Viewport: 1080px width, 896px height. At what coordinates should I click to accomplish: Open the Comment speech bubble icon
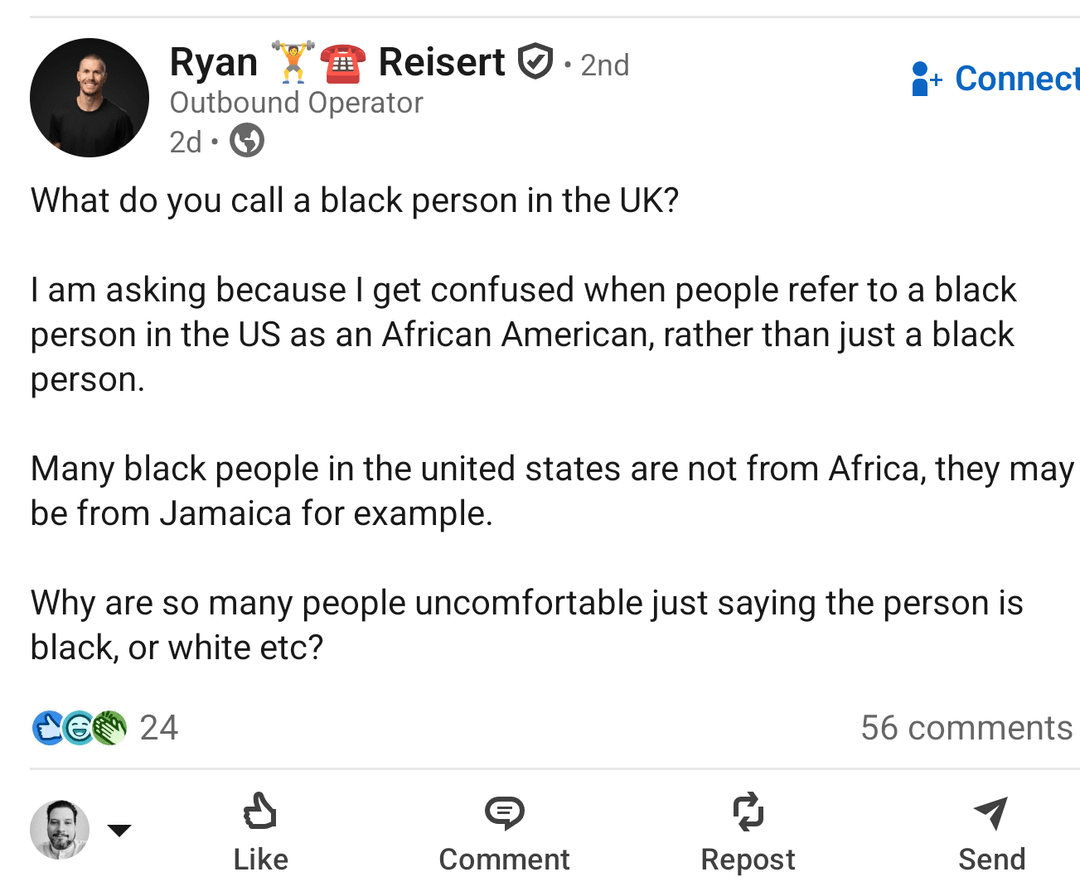tap(504, 812)
